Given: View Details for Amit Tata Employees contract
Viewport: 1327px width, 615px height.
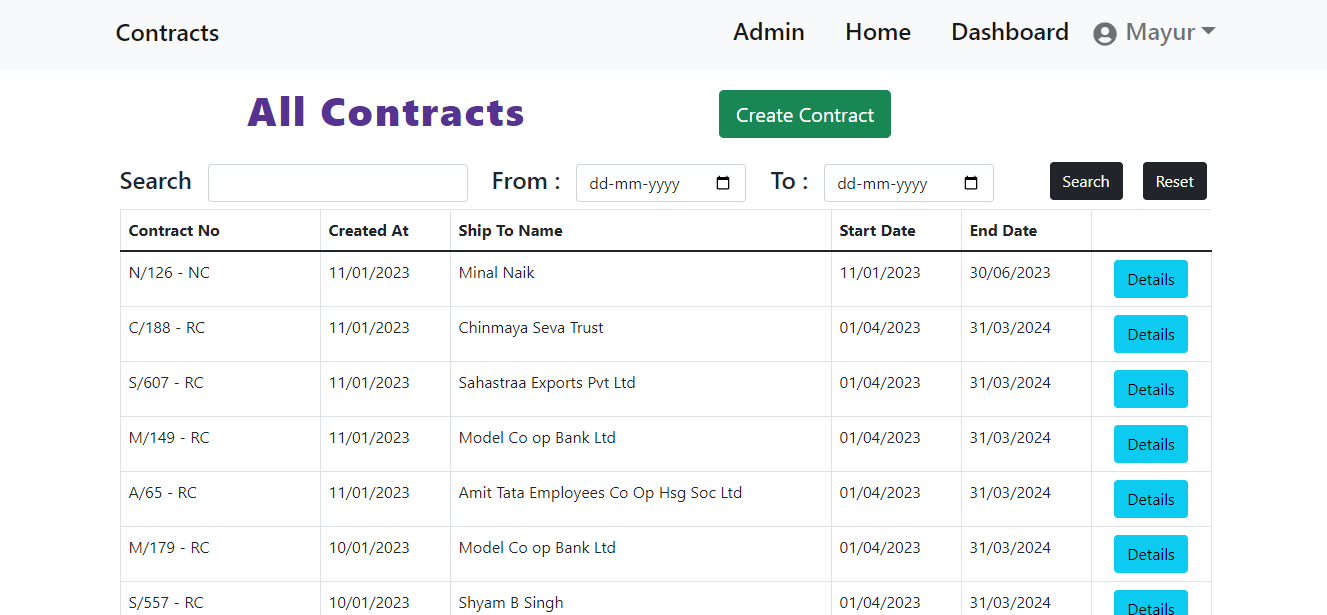Looking at the screenshot, I should pos(1150,499).
